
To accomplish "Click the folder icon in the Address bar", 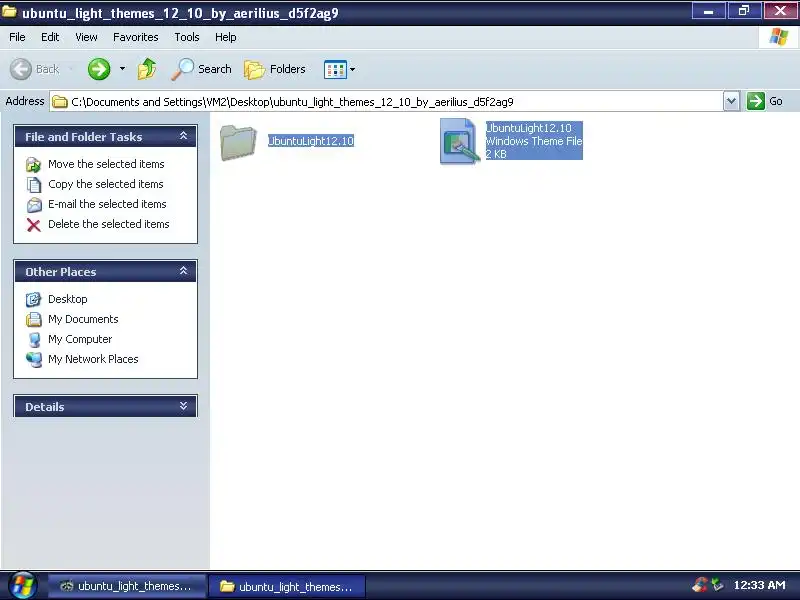I will pyautogui.click(x=60, y=102).
